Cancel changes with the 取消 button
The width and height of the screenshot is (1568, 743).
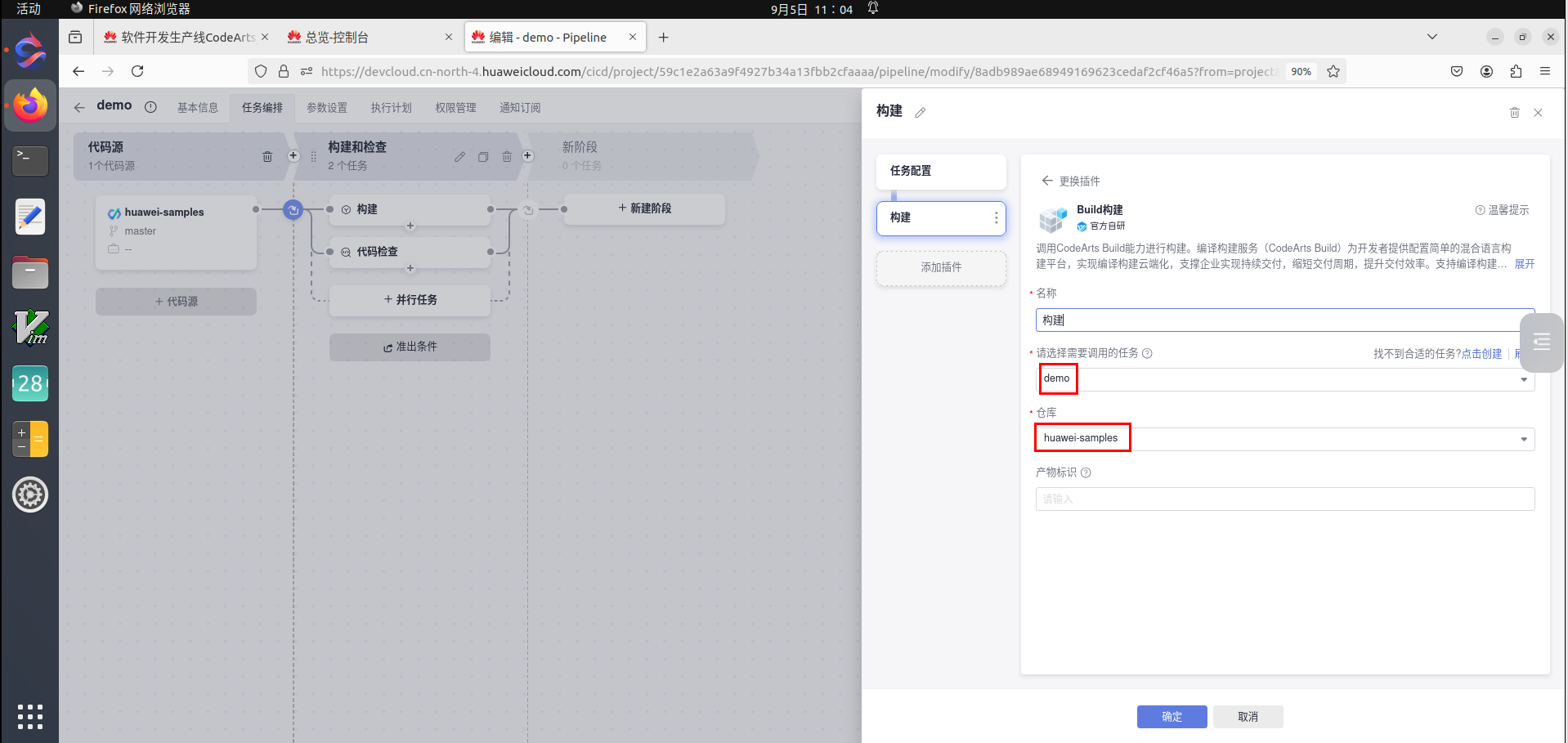coord(1248,717)
